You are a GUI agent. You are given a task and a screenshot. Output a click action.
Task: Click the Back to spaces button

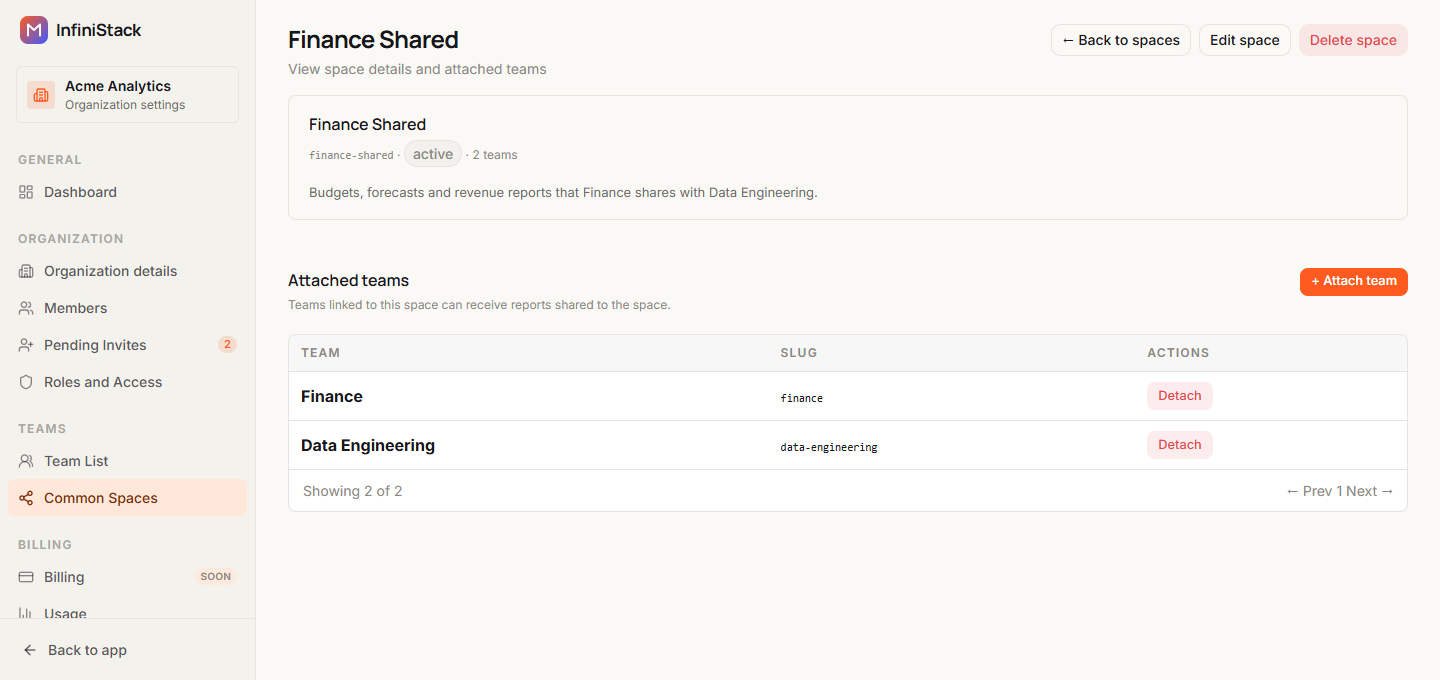click(x=1121, y=40)
